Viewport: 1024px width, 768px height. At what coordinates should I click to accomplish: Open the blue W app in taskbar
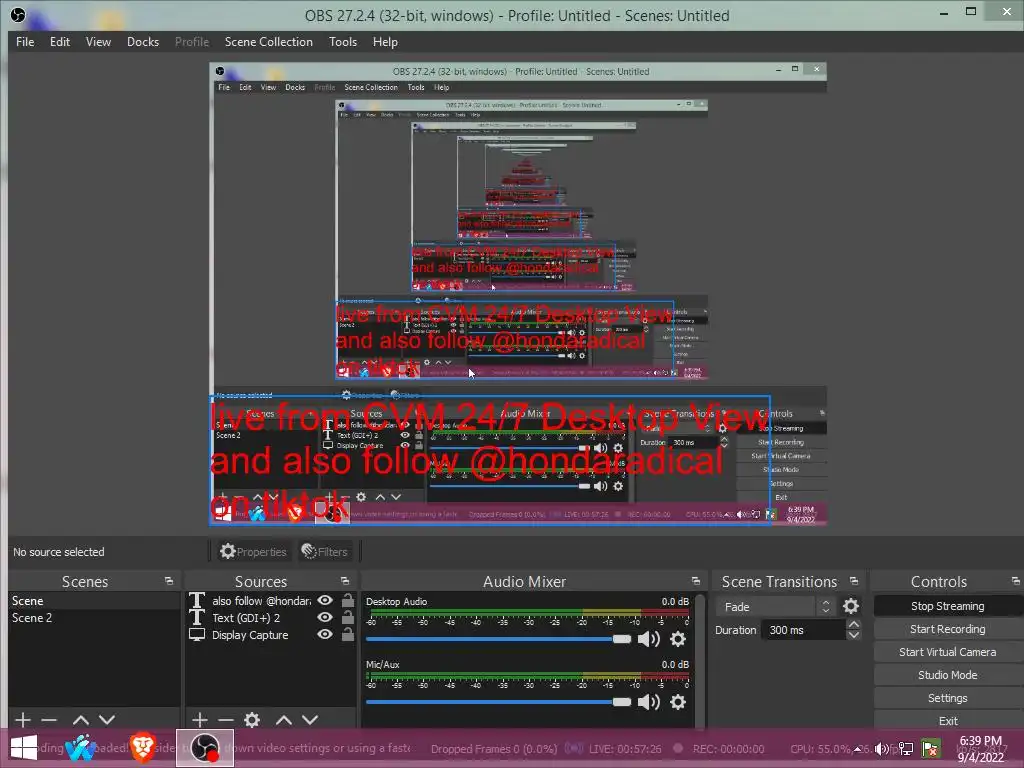click(x=81, y=748)
